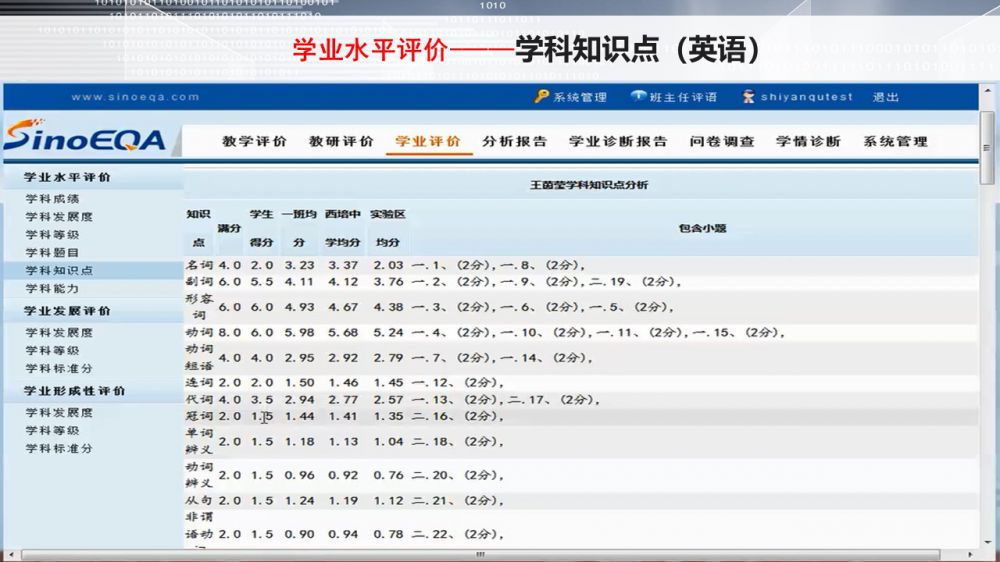
Task: Collapse the 学业水平评价 sidebar section
Action: pos(68,177)
